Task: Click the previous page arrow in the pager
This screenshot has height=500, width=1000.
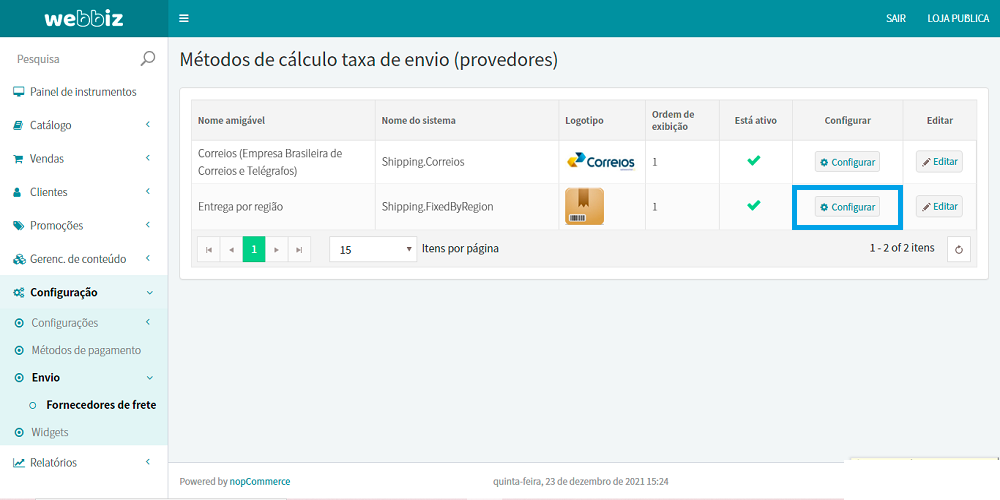Action: (x=232, y=249)
